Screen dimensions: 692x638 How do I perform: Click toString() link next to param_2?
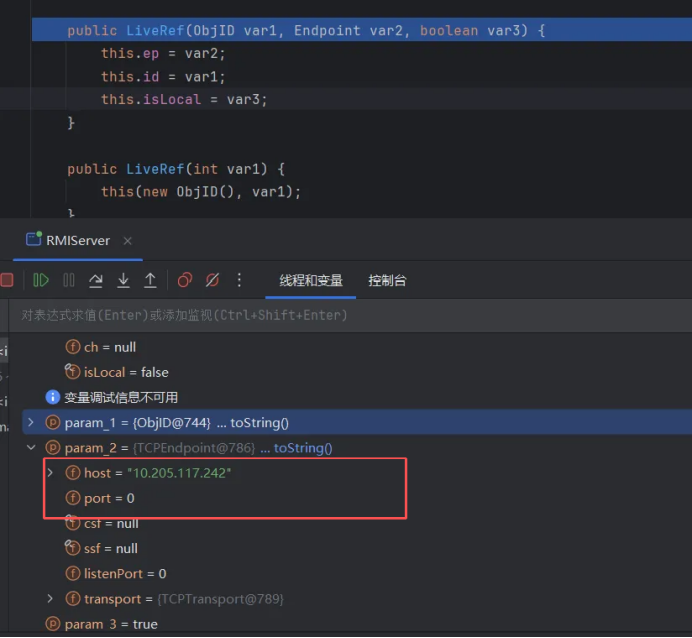point(303,448)
